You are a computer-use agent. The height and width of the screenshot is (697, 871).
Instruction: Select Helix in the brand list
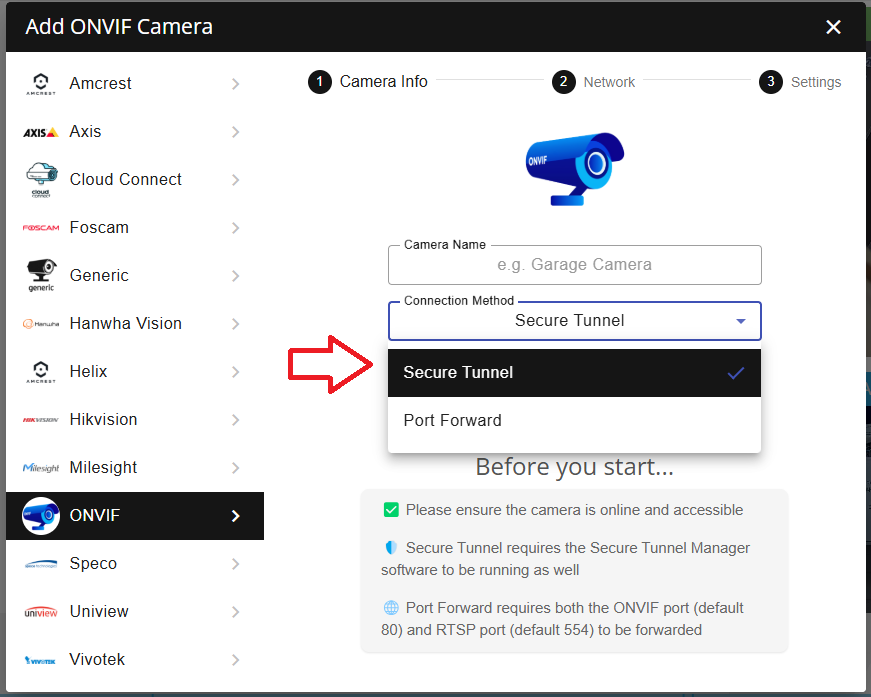[135, 372]
